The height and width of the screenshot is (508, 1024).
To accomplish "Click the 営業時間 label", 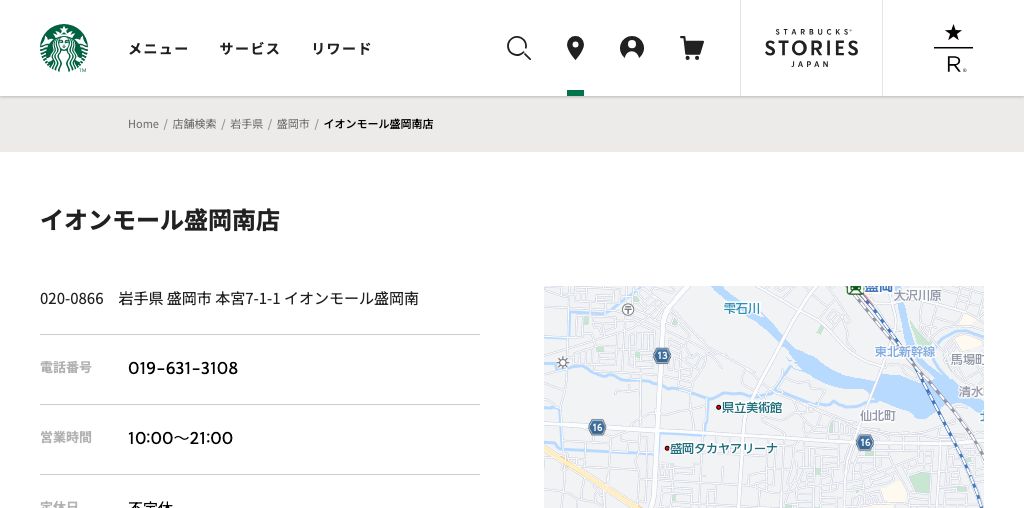I will [x=66, y=437].
